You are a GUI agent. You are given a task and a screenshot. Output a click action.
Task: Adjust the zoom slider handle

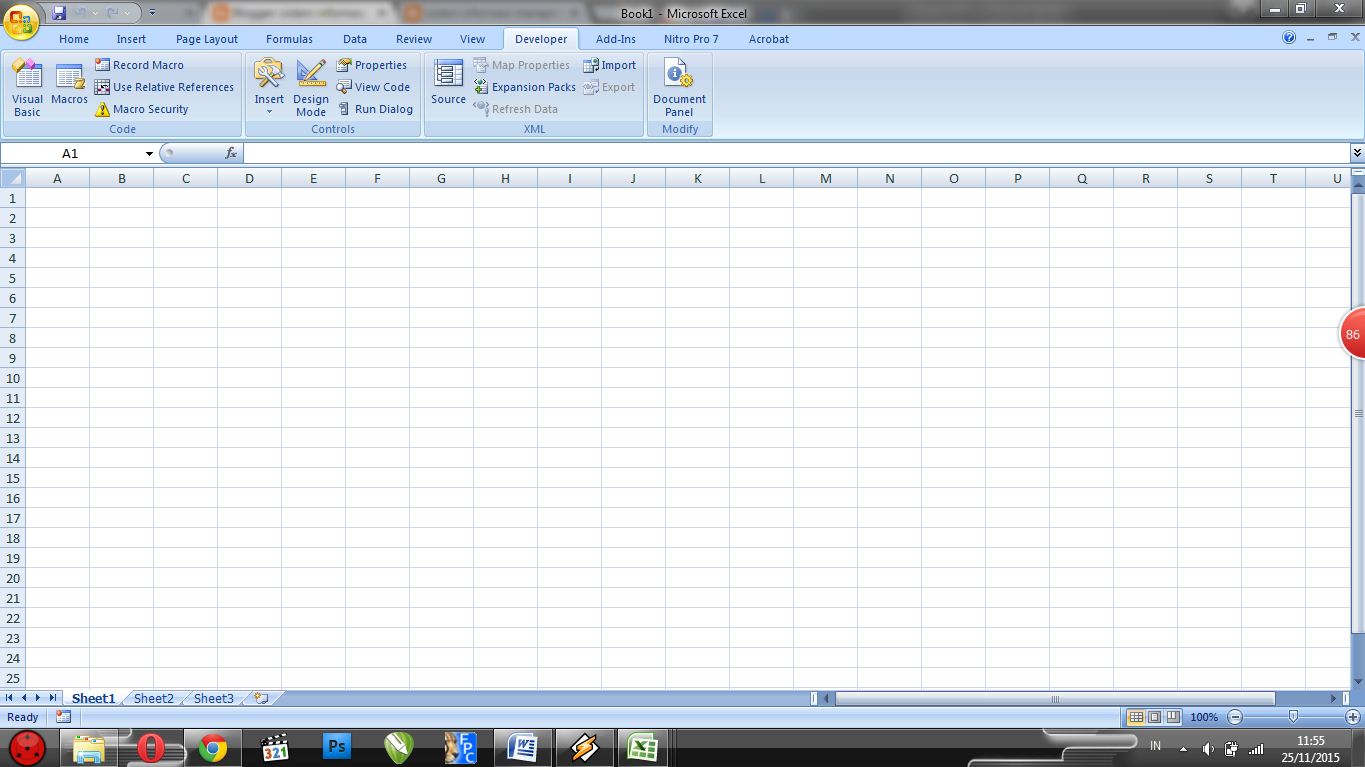pyautogui.click(x=1294, y=717)
